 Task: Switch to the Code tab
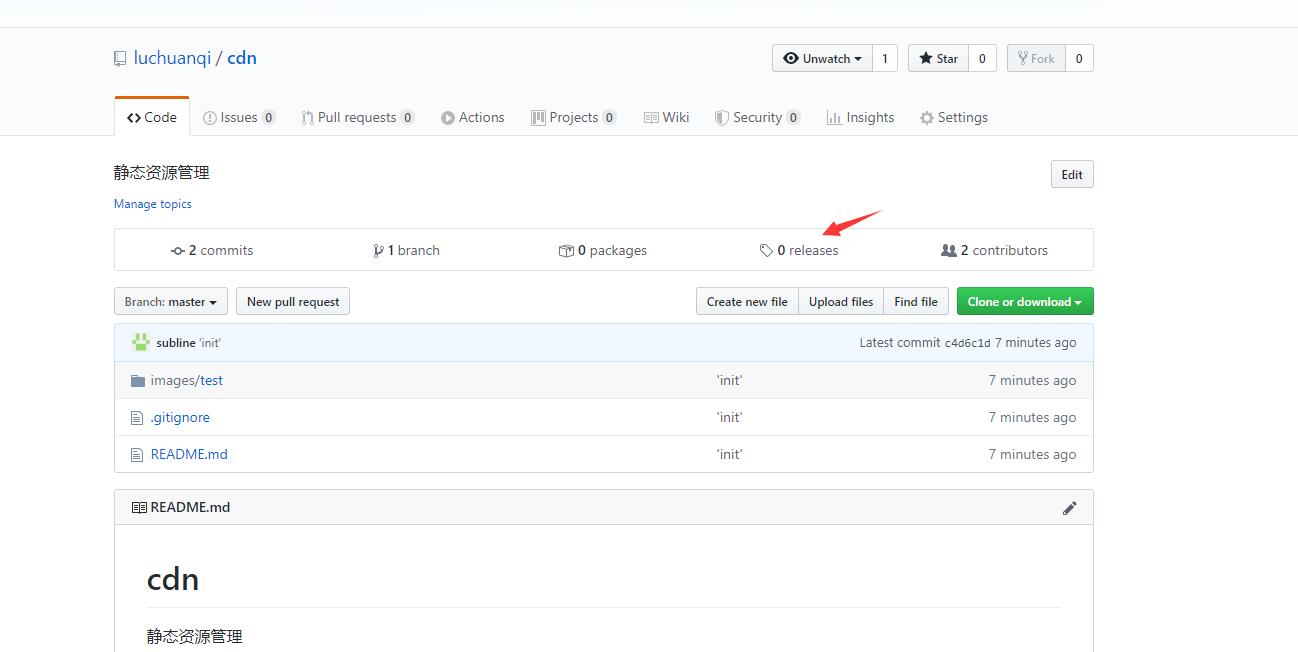coord(152,117)
